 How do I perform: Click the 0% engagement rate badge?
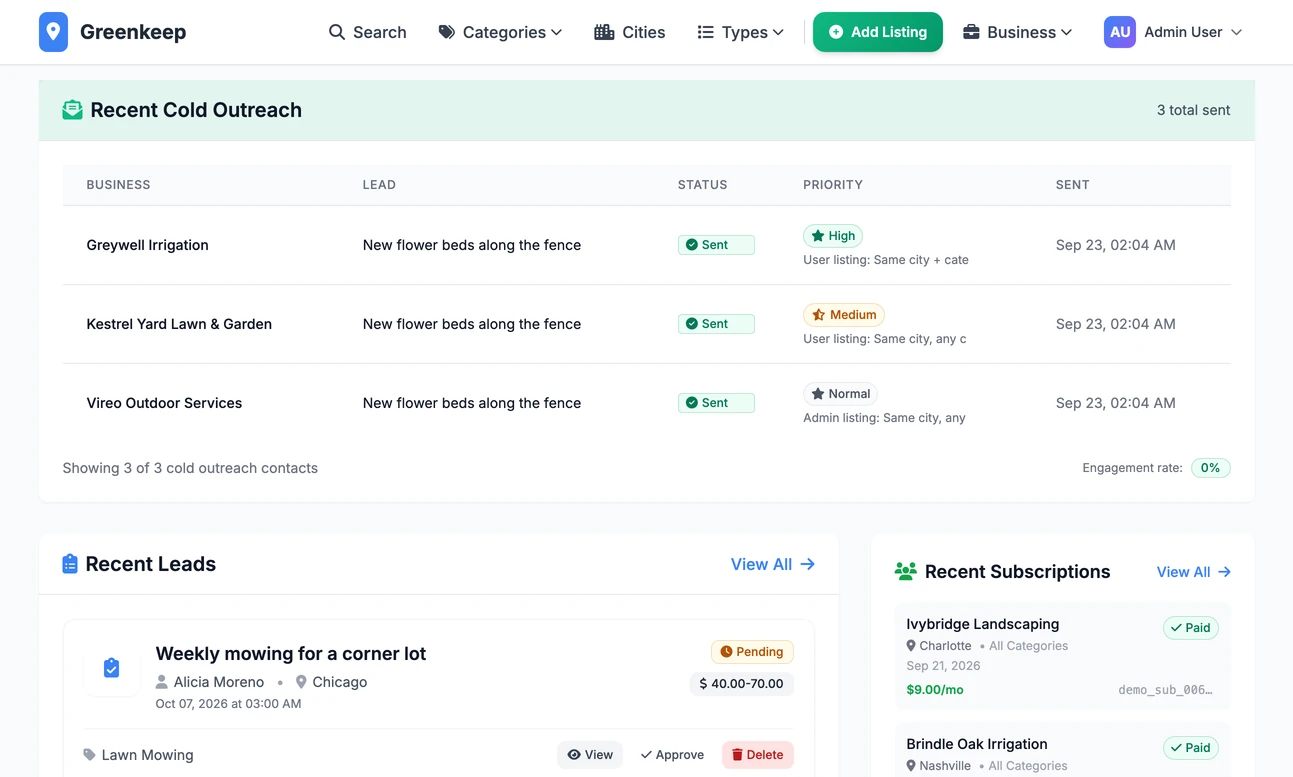click(1210, 468)
